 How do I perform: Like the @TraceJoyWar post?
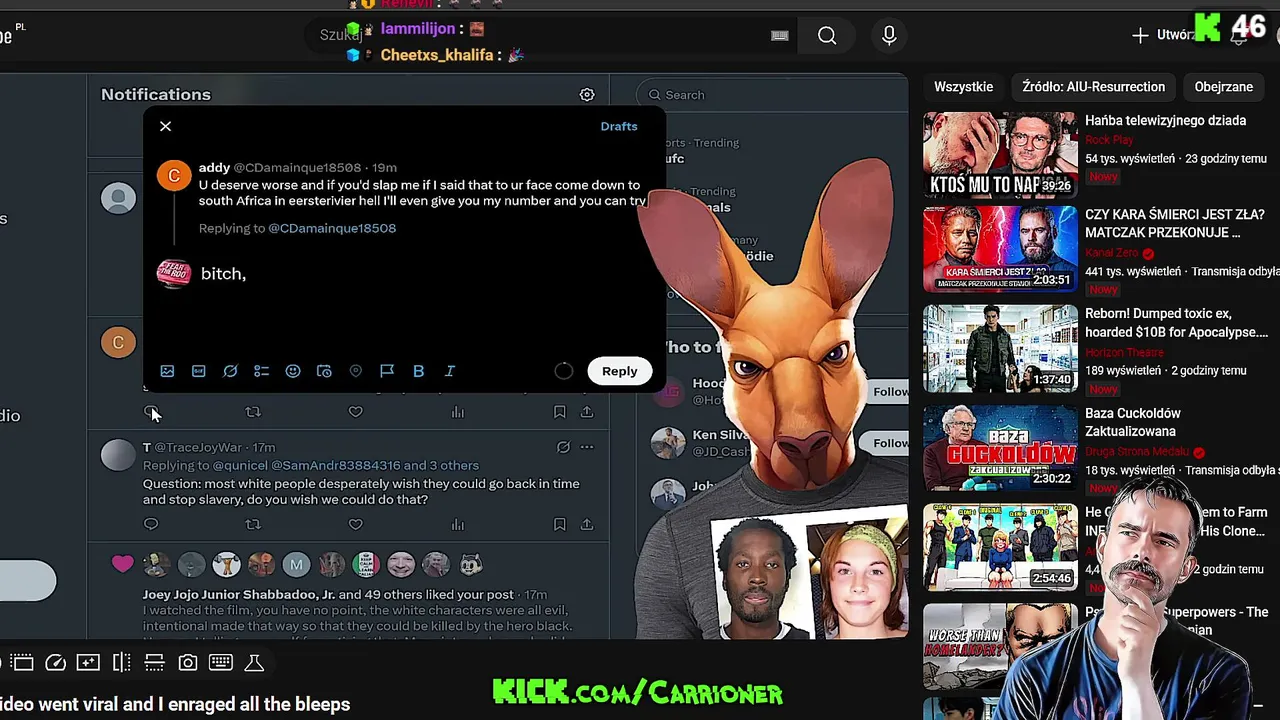click(356, 524)
